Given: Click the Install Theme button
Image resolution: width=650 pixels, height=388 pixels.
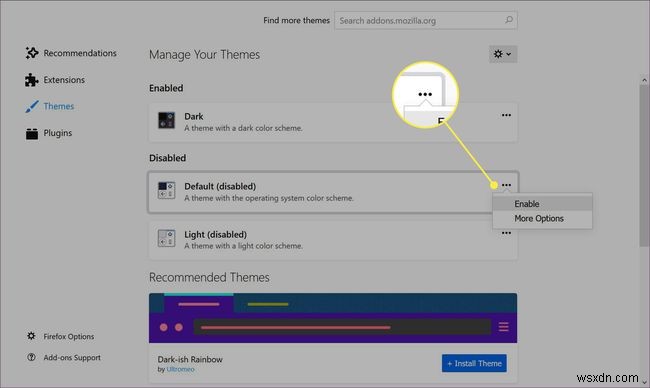Looking at the screenshot, I should tap(474, 363).
